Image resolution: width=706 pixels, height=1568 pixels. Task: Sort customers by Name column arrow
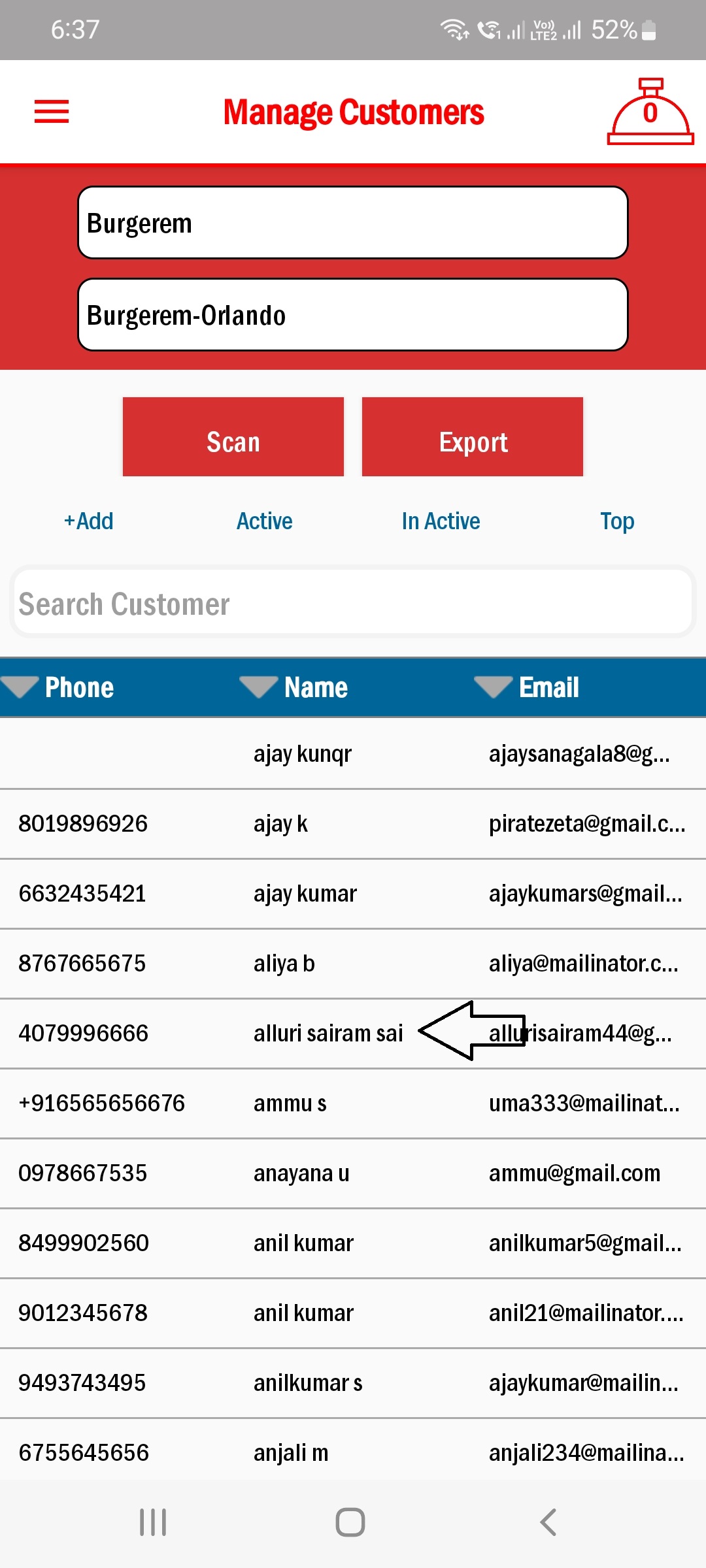click(259, 687)
